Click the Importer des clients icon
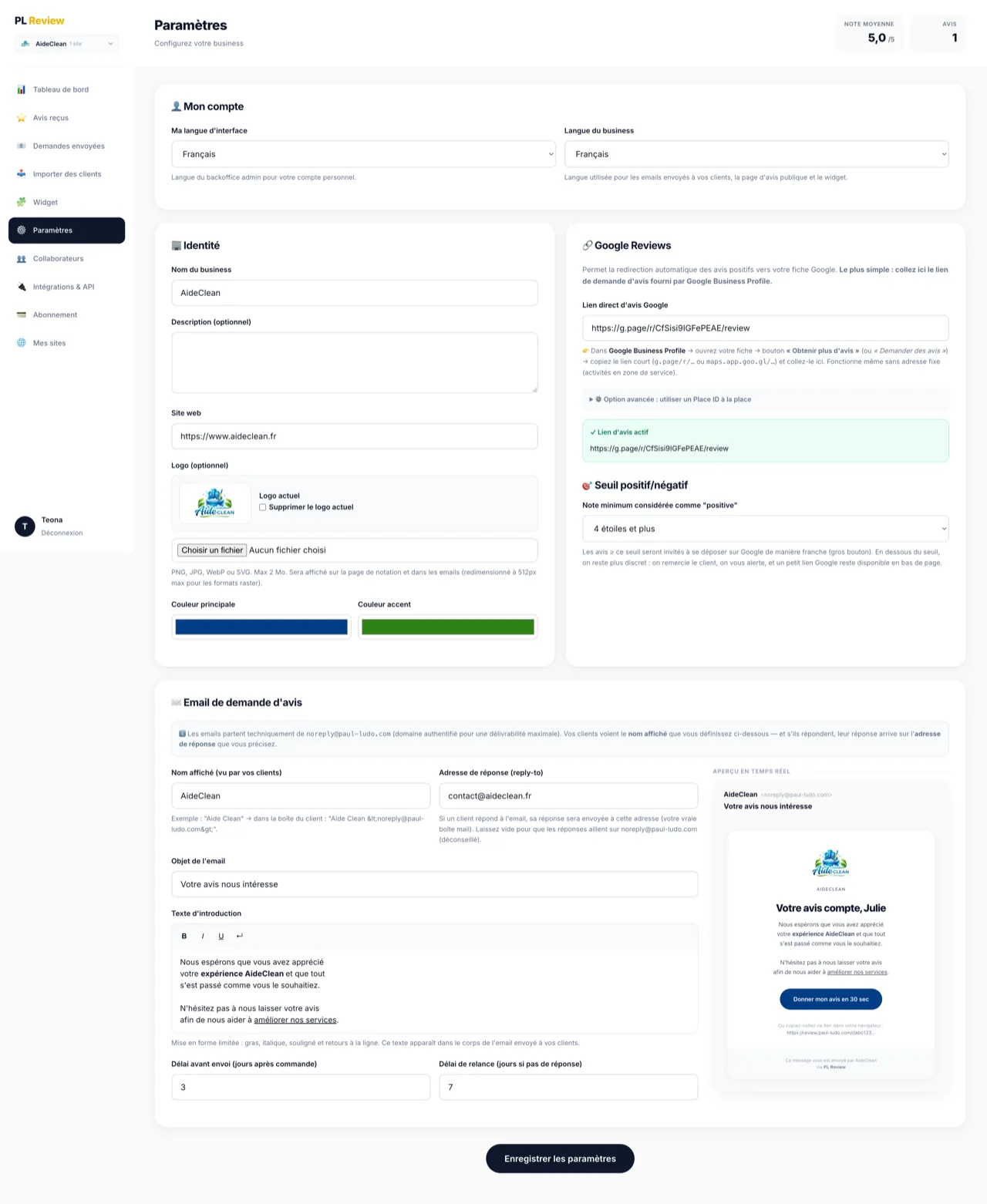 (22, 174)
